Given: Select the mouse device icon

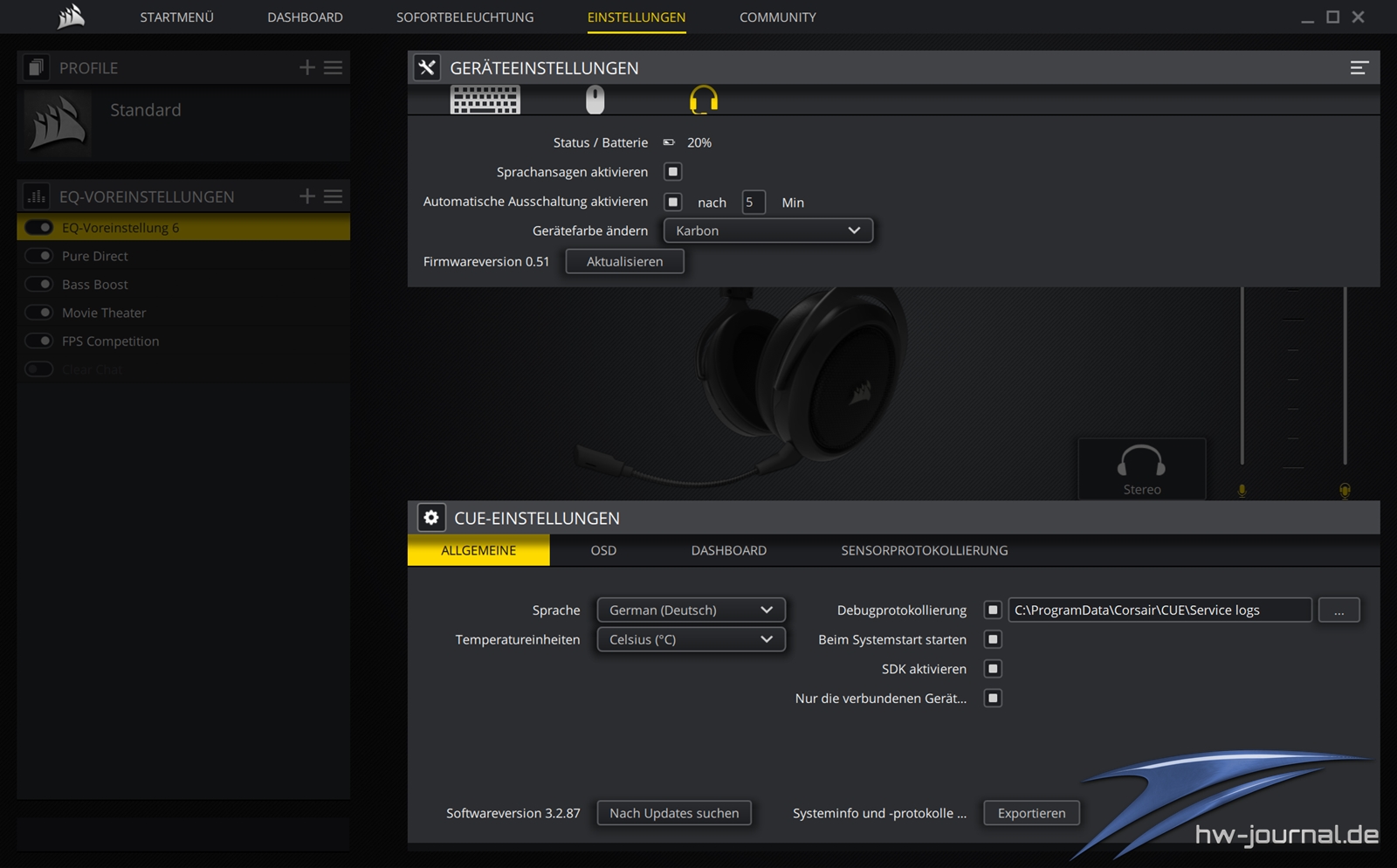Looking at the screenshot, I should click(595, 100).
